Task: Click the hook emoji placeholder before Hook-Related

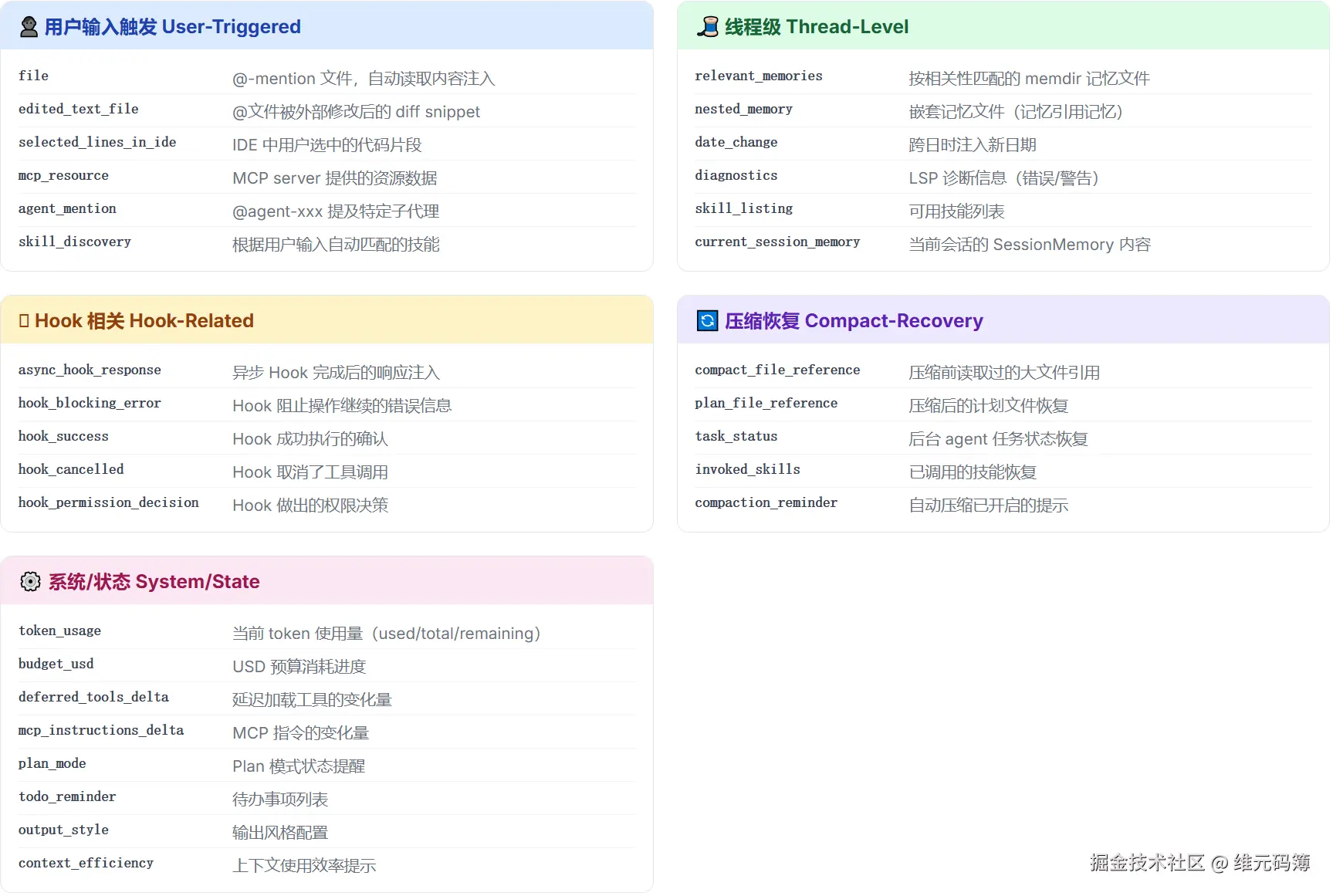Action: click(24, 321)
